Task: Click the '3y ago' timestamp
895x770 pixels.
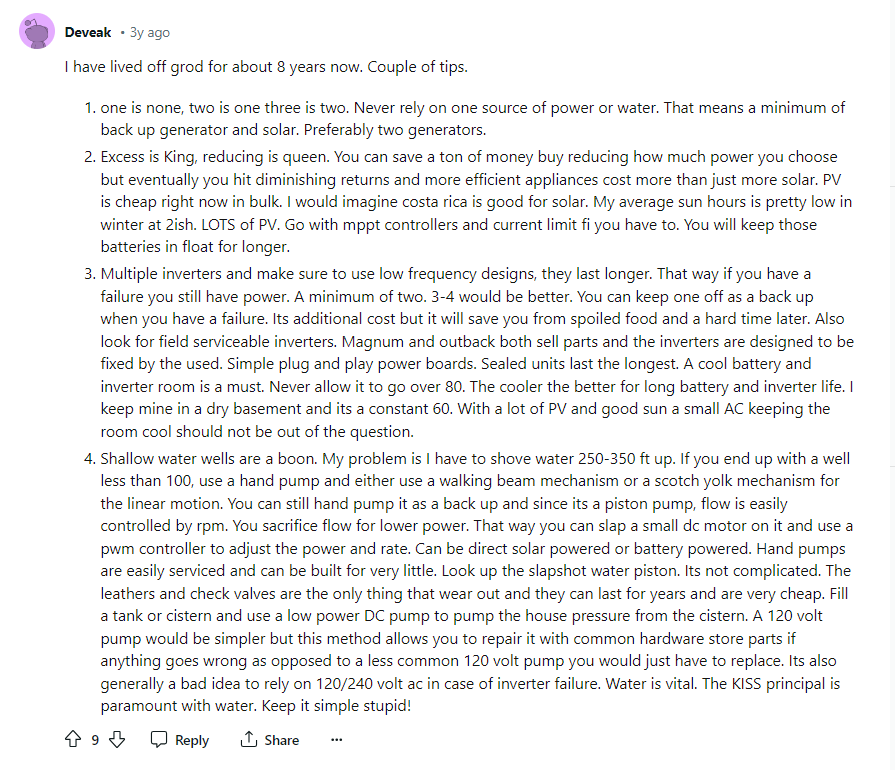Action: point(150,32)
